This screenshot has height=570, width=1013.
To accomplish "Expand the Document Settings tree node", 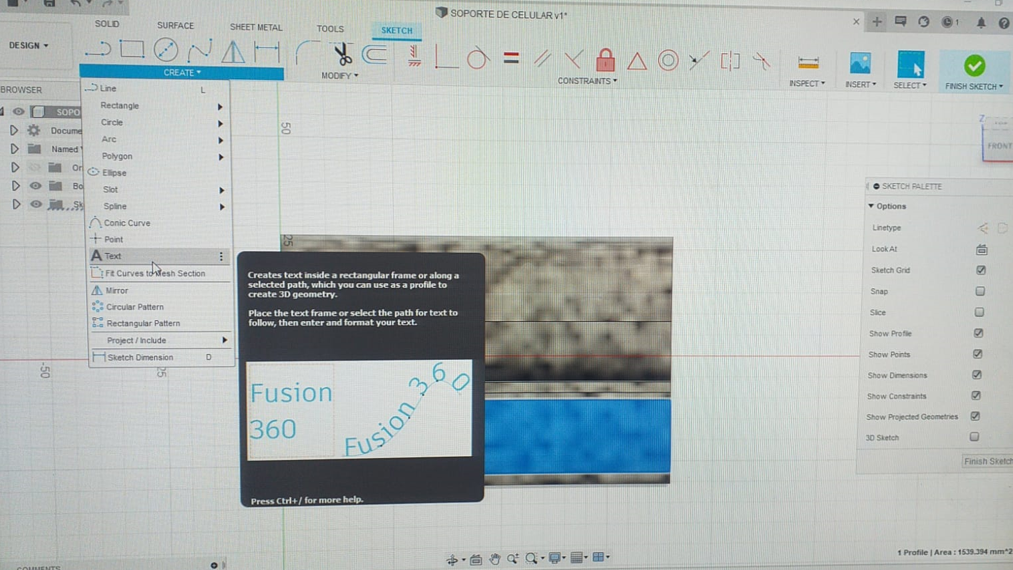I will (x=14, y=131).
